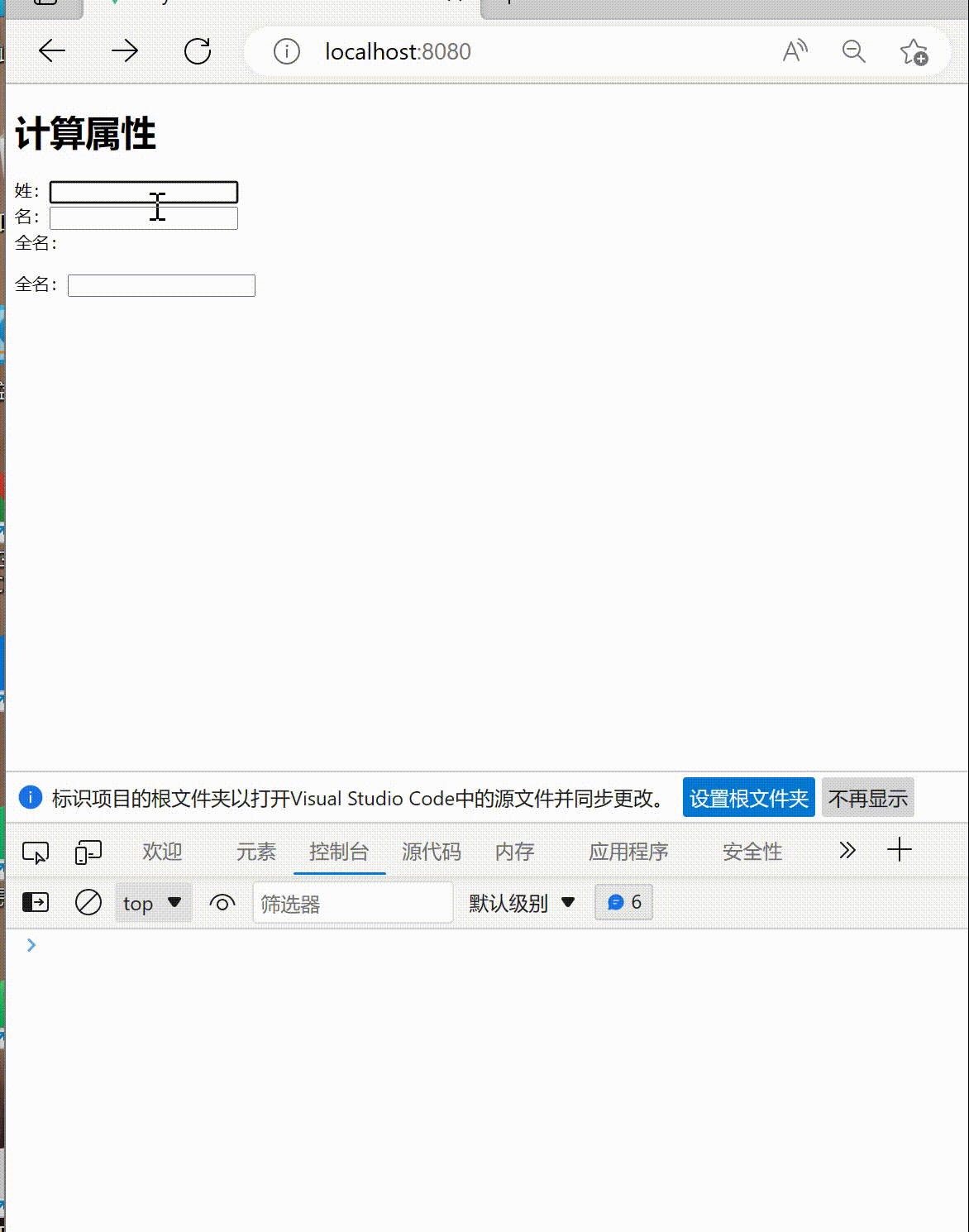The width and height of the screenshot is (969, 1232).
Task: Switch to the 源代码 panel
Action: [x=431, y=852]
